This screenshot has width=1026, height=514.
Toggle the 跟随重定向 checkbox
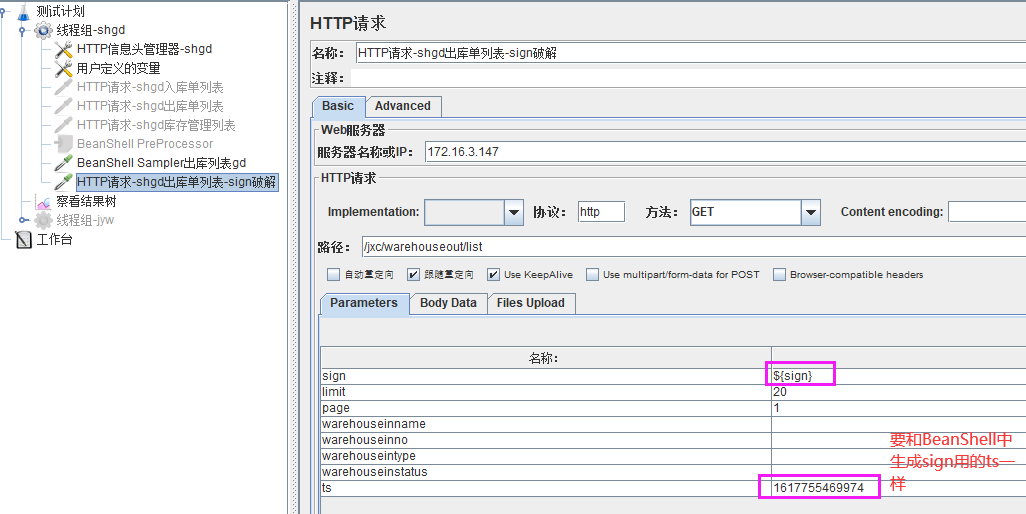[413, 275]
